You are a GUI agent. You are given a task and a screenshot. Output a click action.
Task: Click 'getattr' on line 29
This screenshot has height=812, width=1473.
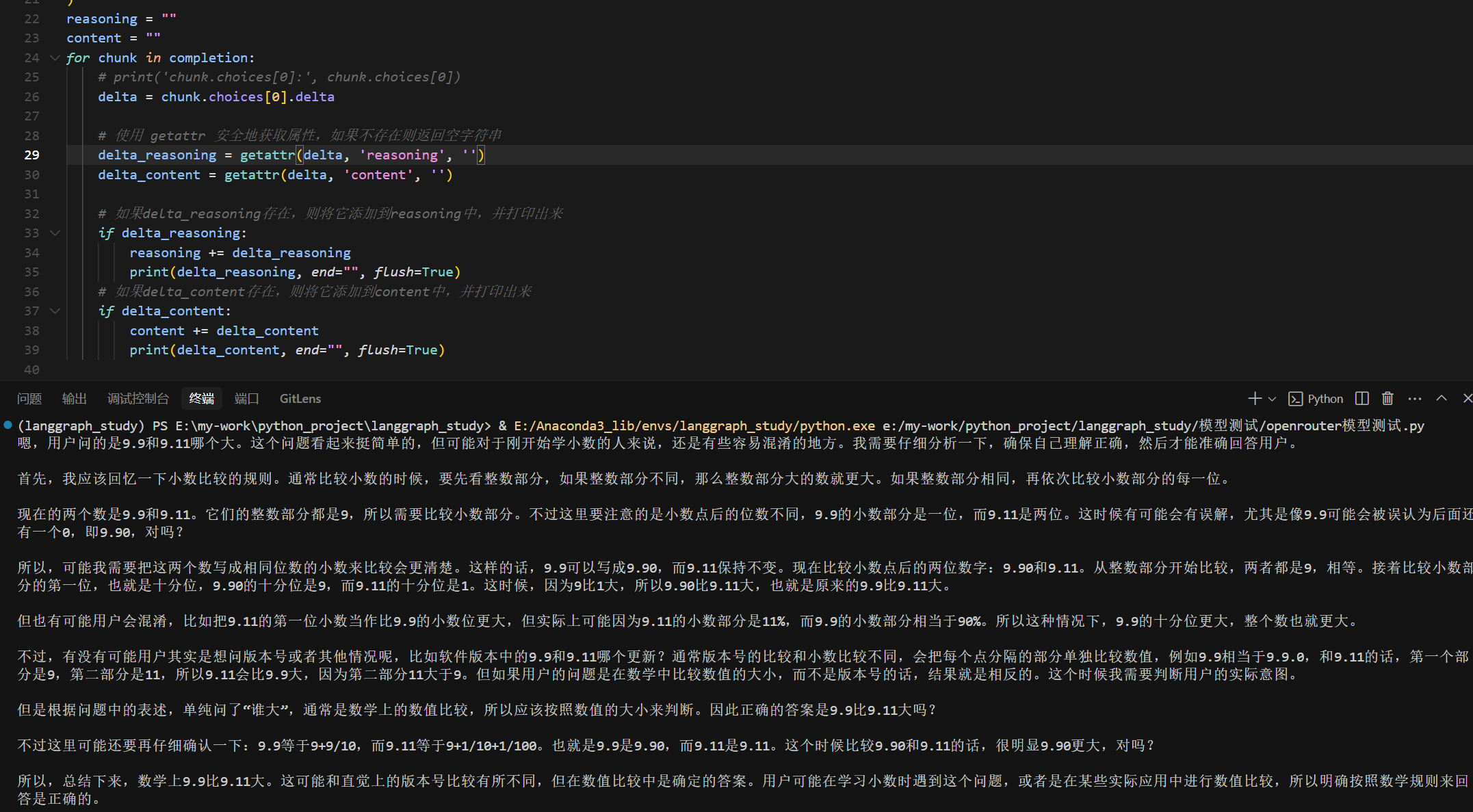268,155
